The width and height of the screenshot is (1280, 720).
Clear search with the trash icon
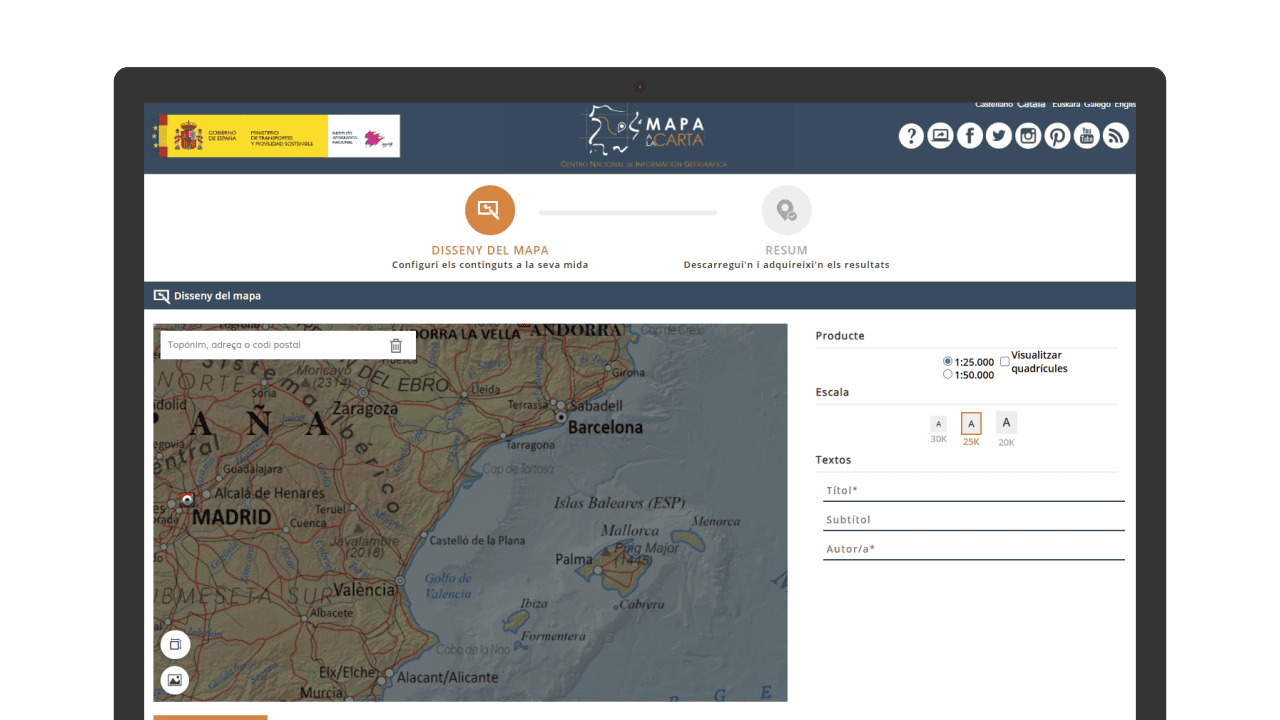[x=396, y=345]
